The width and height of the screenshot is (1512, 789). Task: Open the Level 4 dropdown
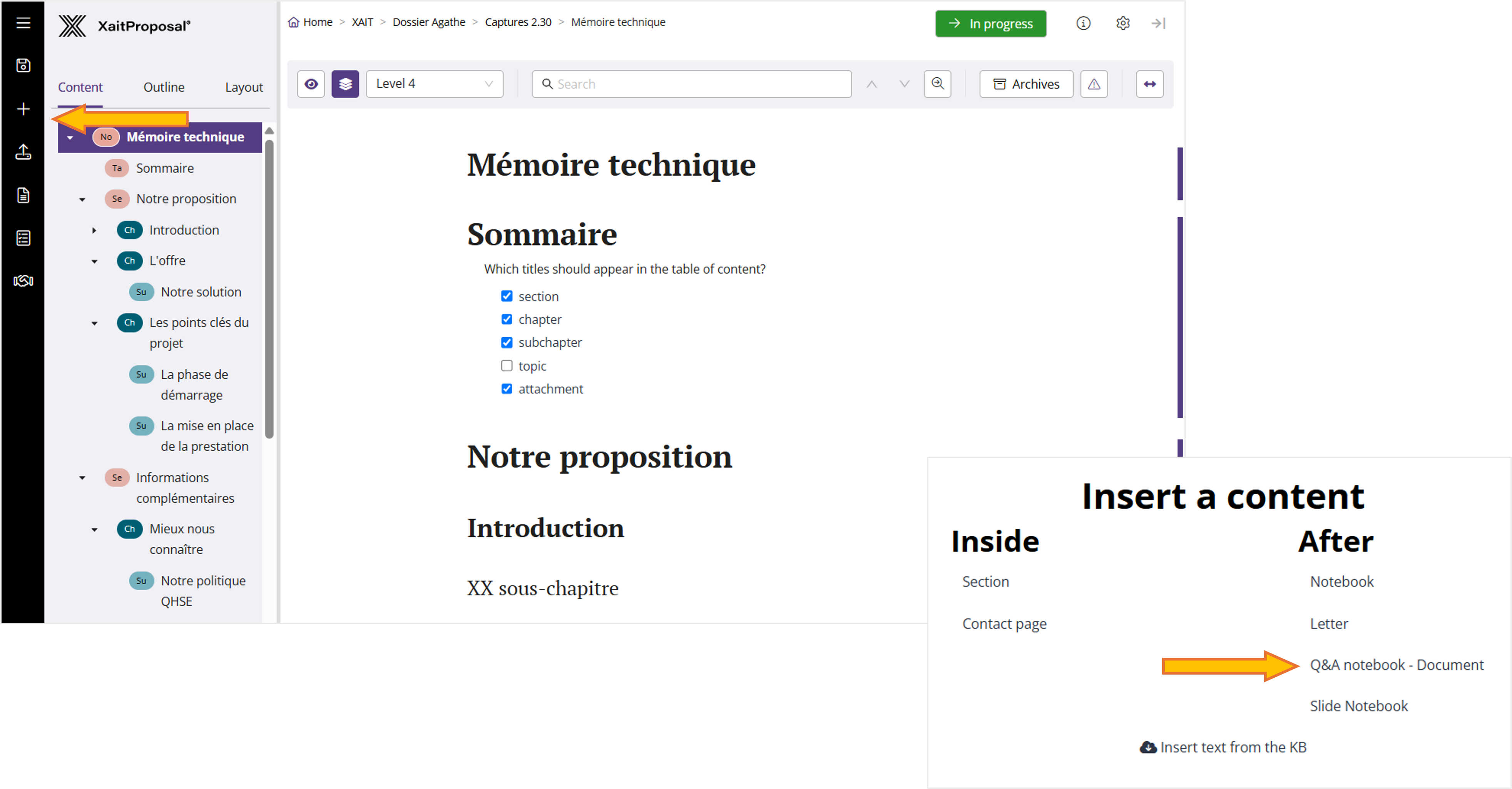[434, 84]
